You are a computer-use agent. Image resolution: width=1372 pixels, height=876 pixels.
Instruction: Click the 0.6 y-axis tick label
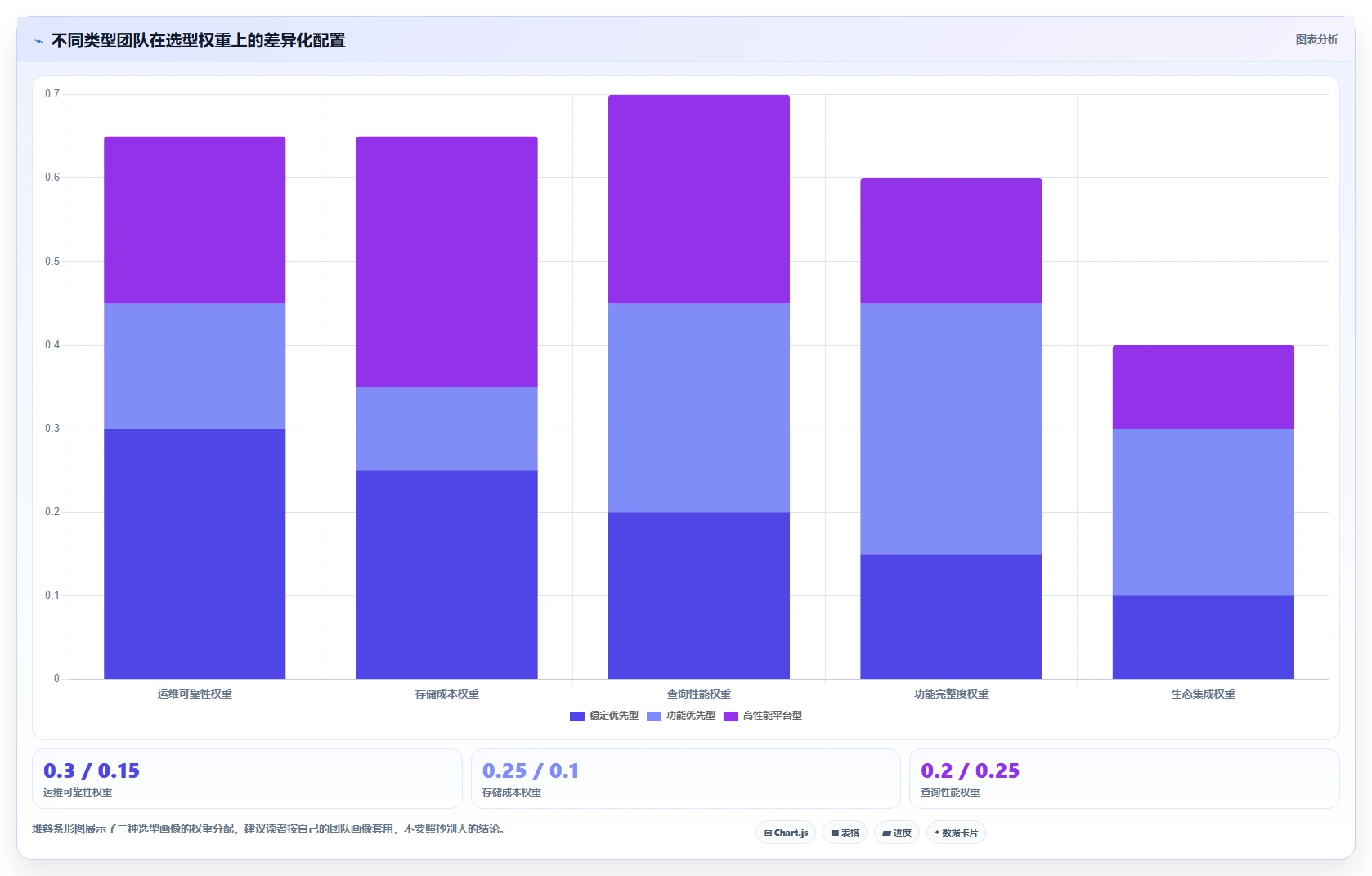[x=52, y=177]
